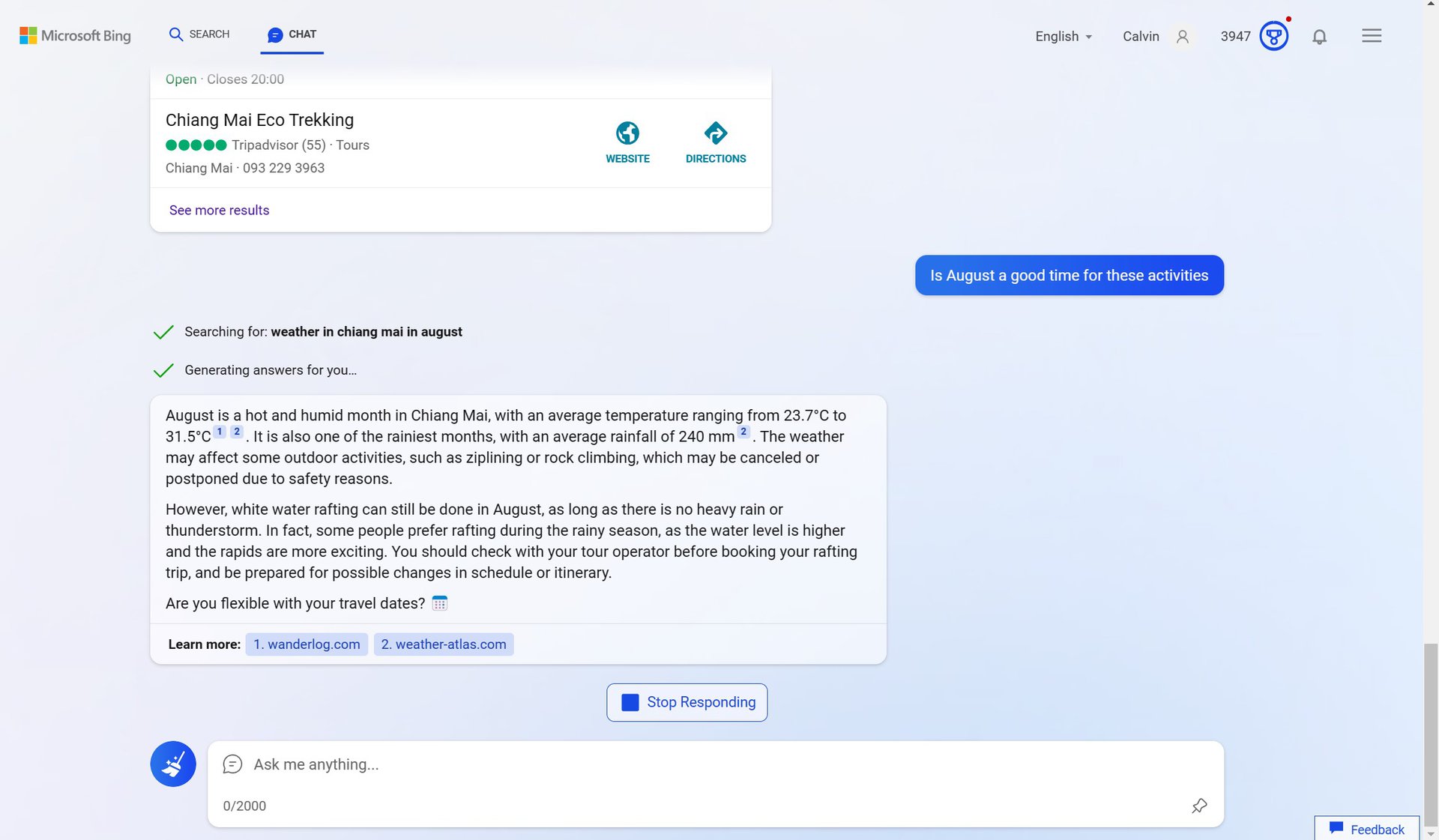
Task: Click the New Topic broom icon
Action: (173, 764)
